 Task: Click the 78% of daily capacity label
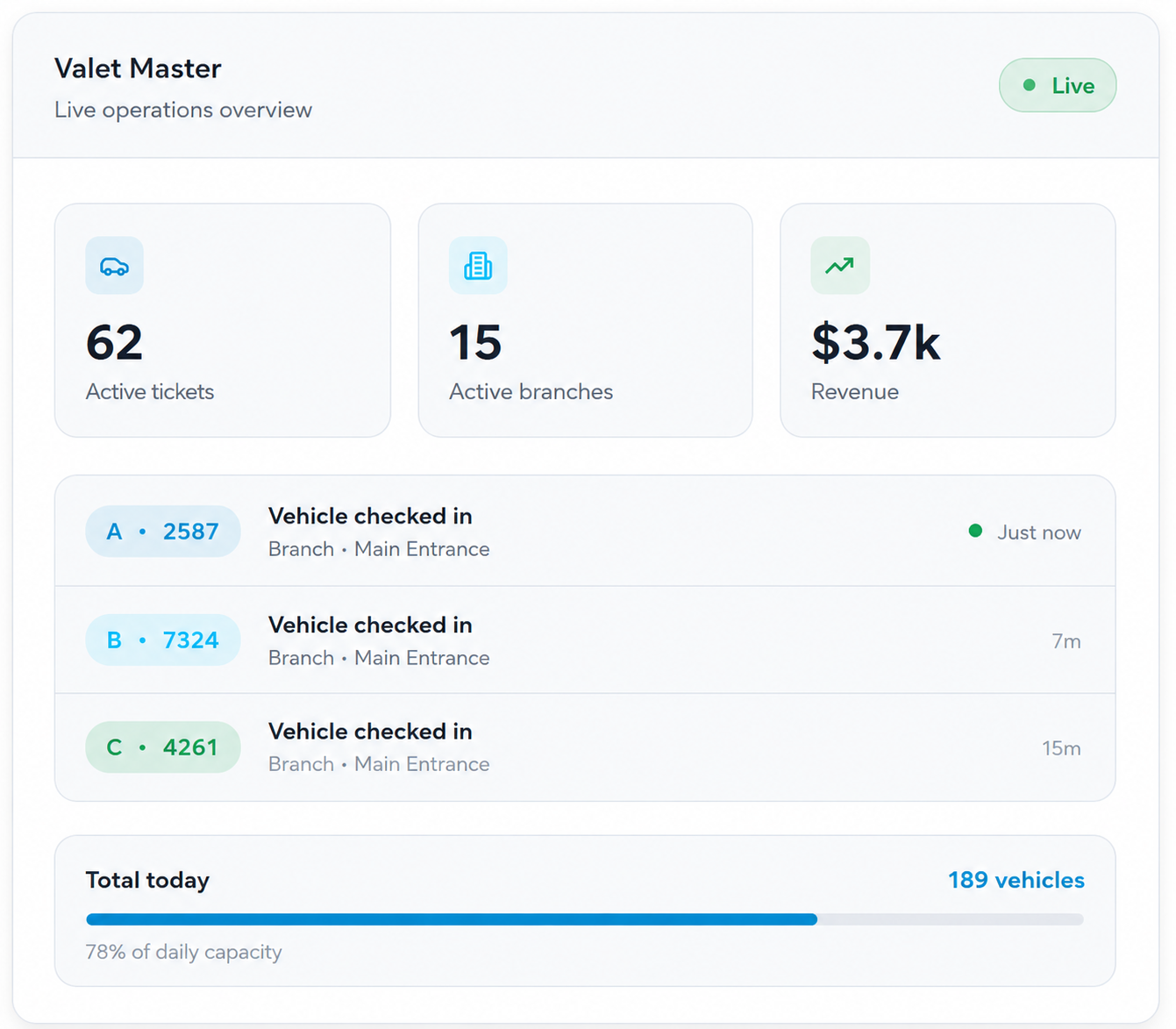tap(184, 952)
